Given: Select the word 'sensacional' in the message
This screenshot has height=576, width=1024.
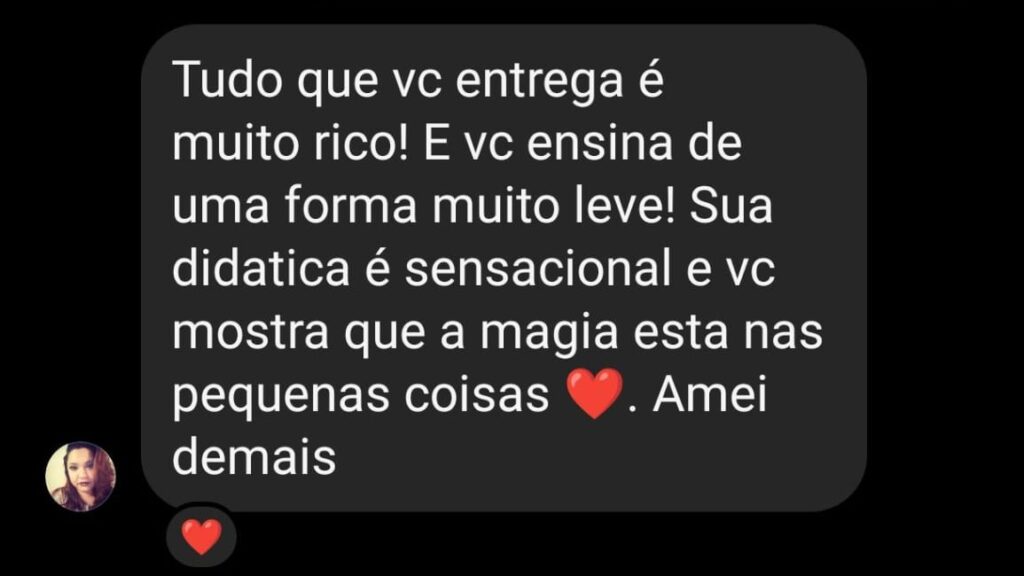Looking at the screenshot, I should point(538,268).
